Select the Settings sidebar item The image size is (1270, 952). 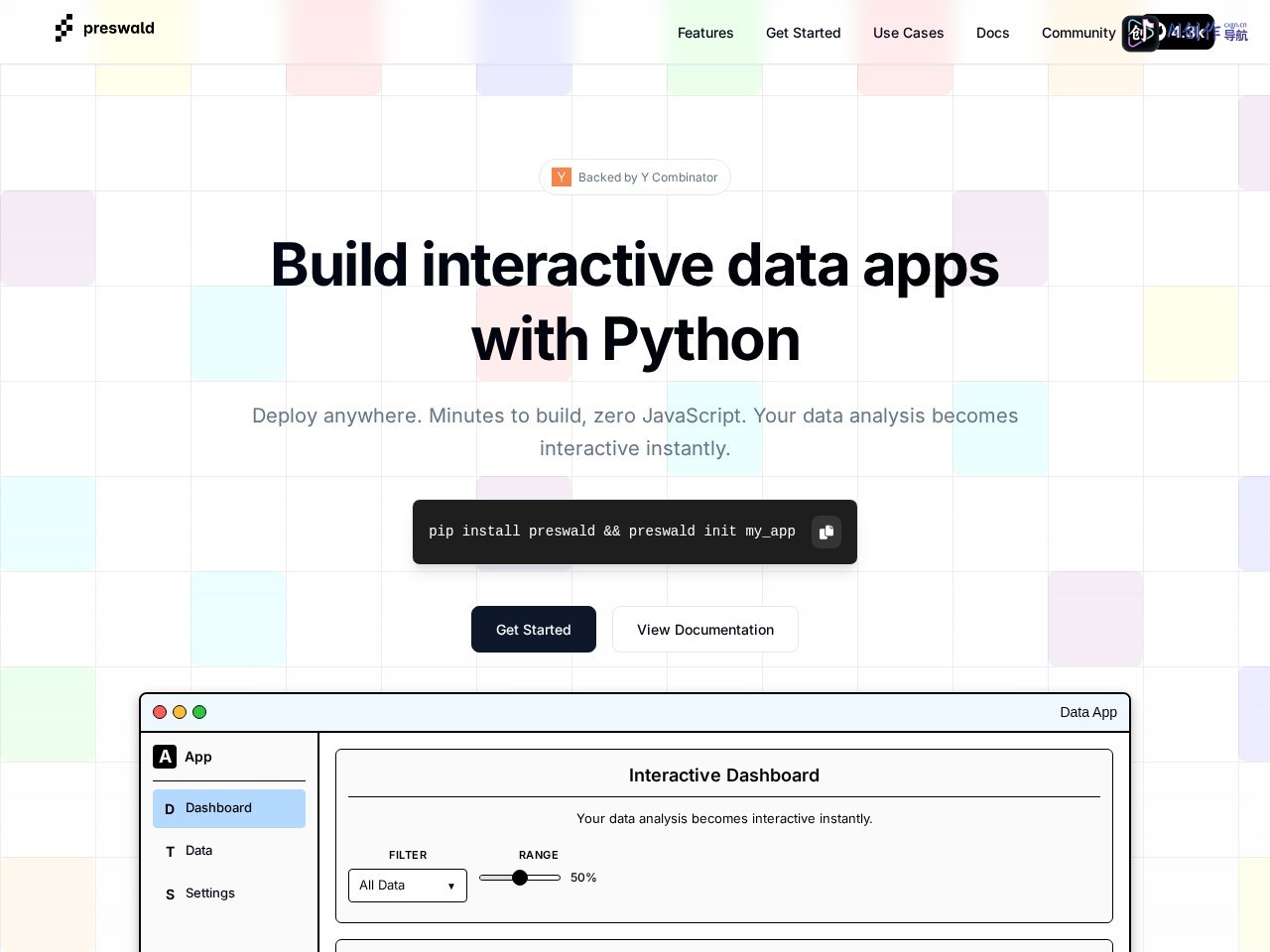tap(229, 893)
